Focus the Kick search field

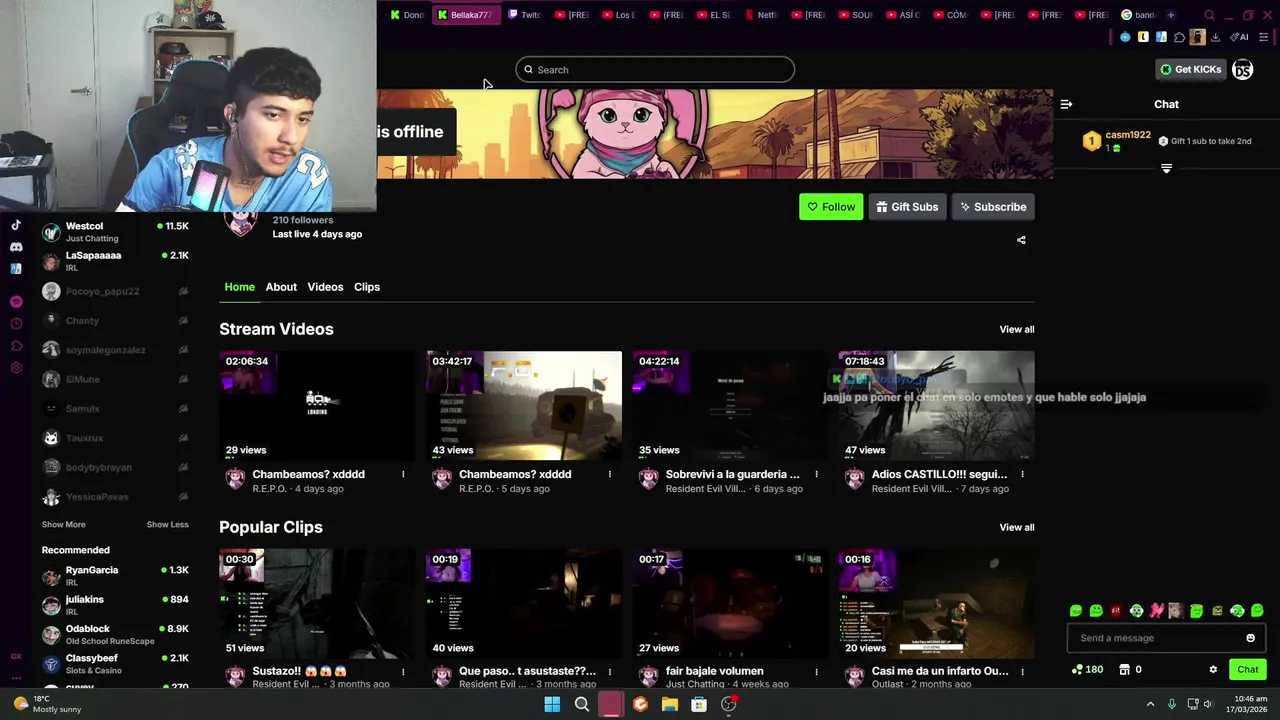(655, 70)
